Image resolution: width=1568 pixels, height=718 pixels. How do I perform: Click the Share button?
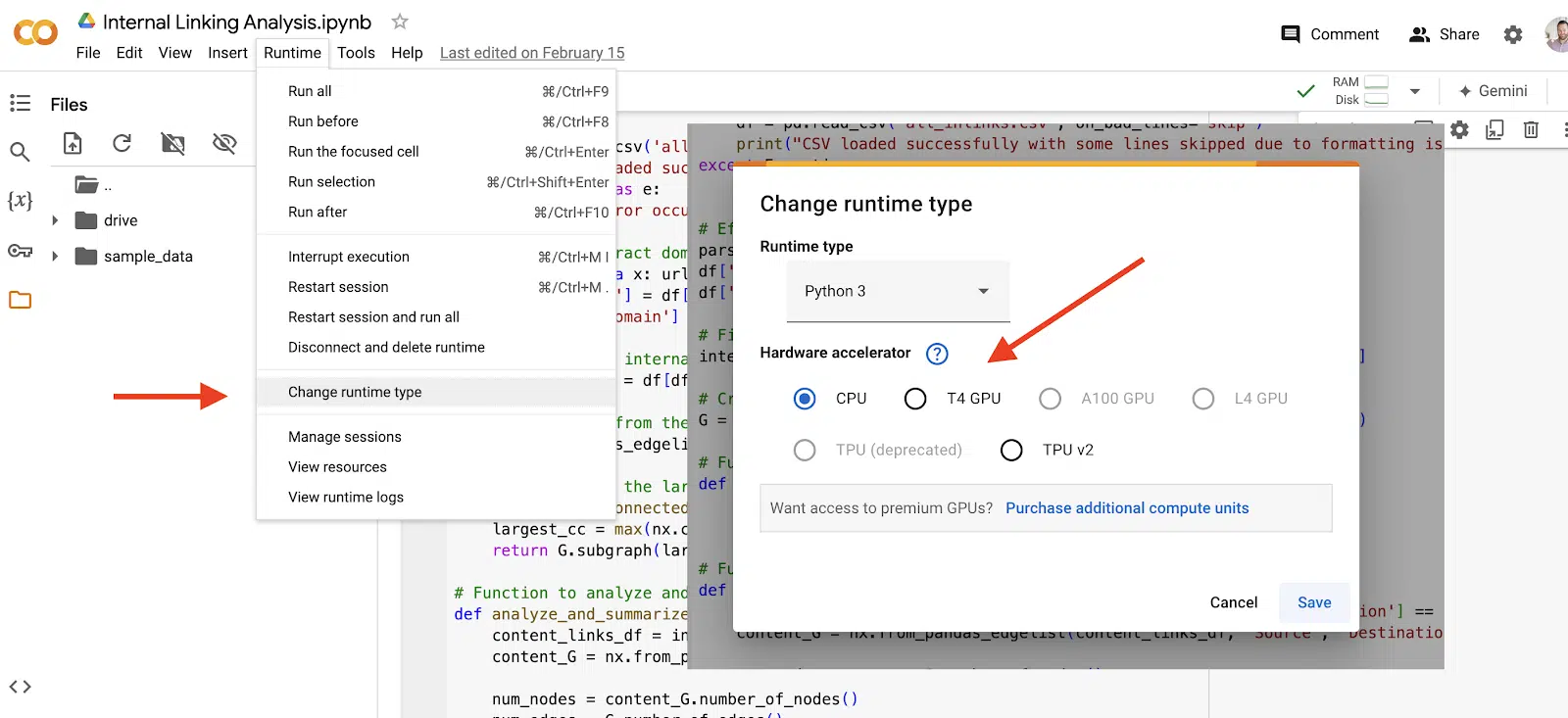tap(1445, 34)
